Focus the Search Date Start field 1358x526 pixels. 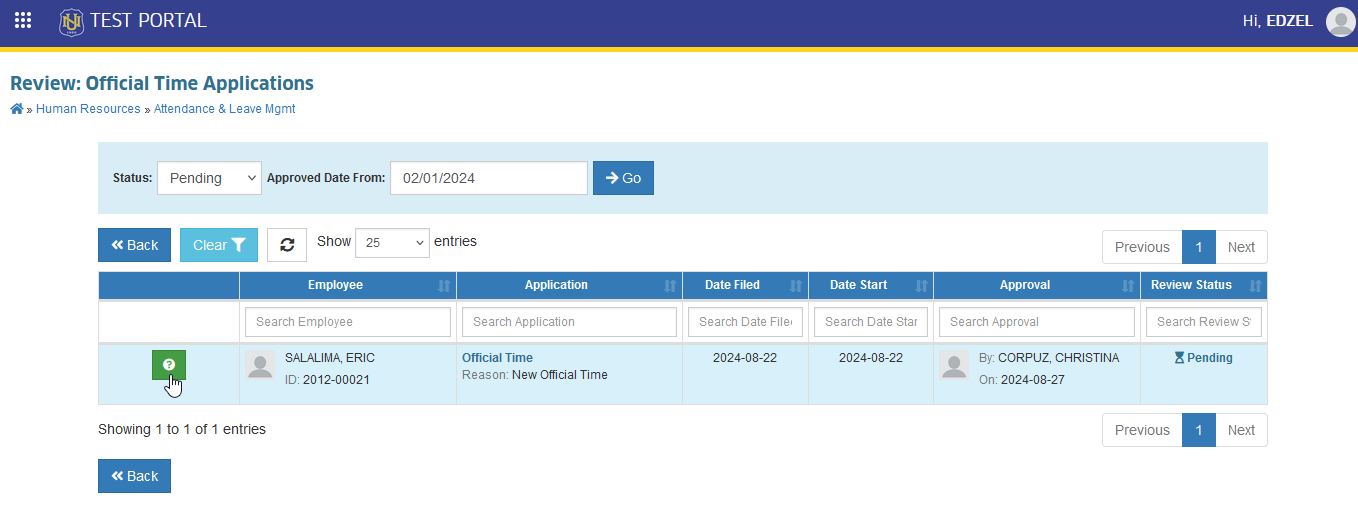tap(871, 322)
